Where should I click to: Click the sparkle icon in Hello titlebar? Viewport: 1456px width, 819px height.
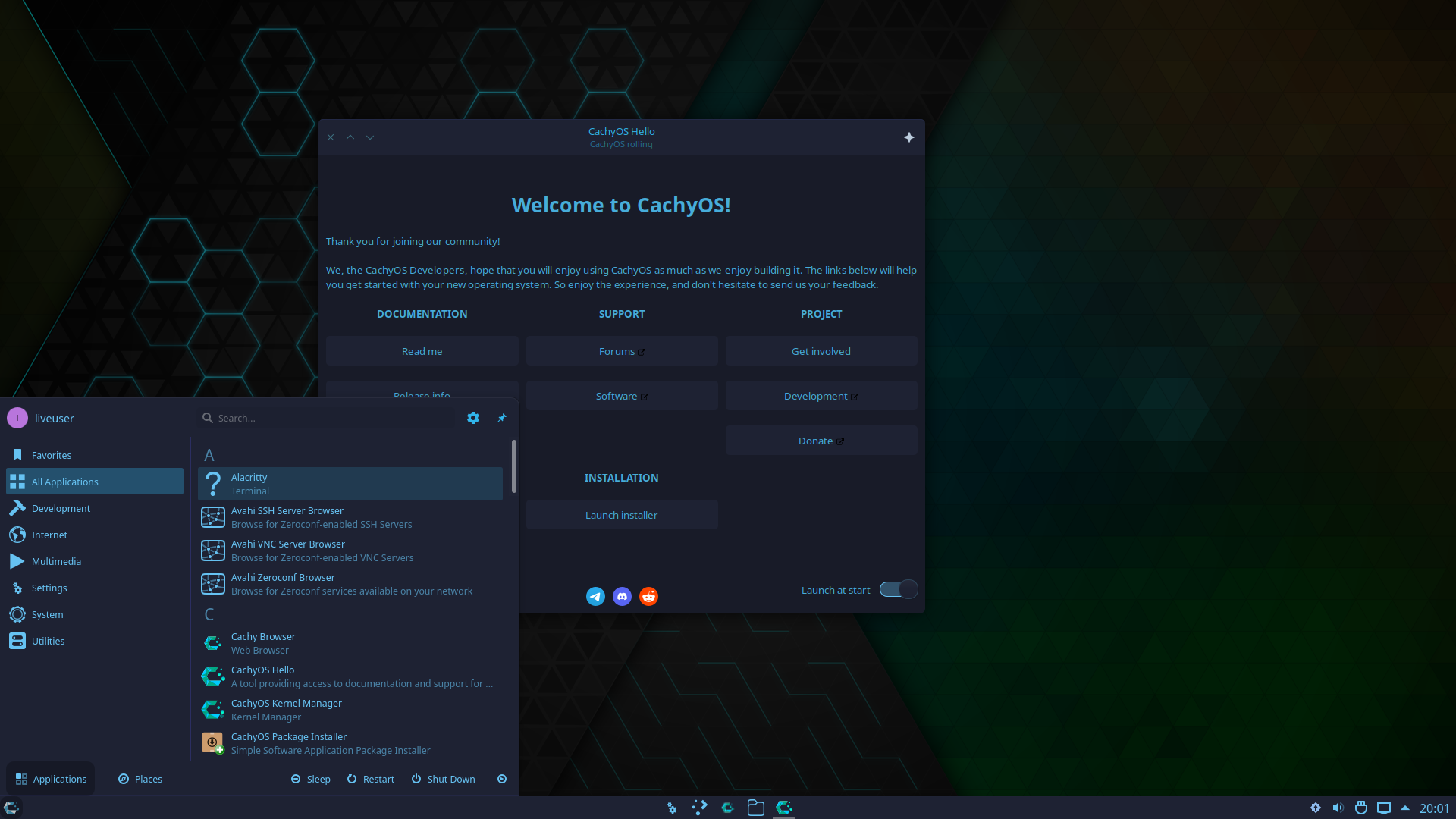pos(908,137)
